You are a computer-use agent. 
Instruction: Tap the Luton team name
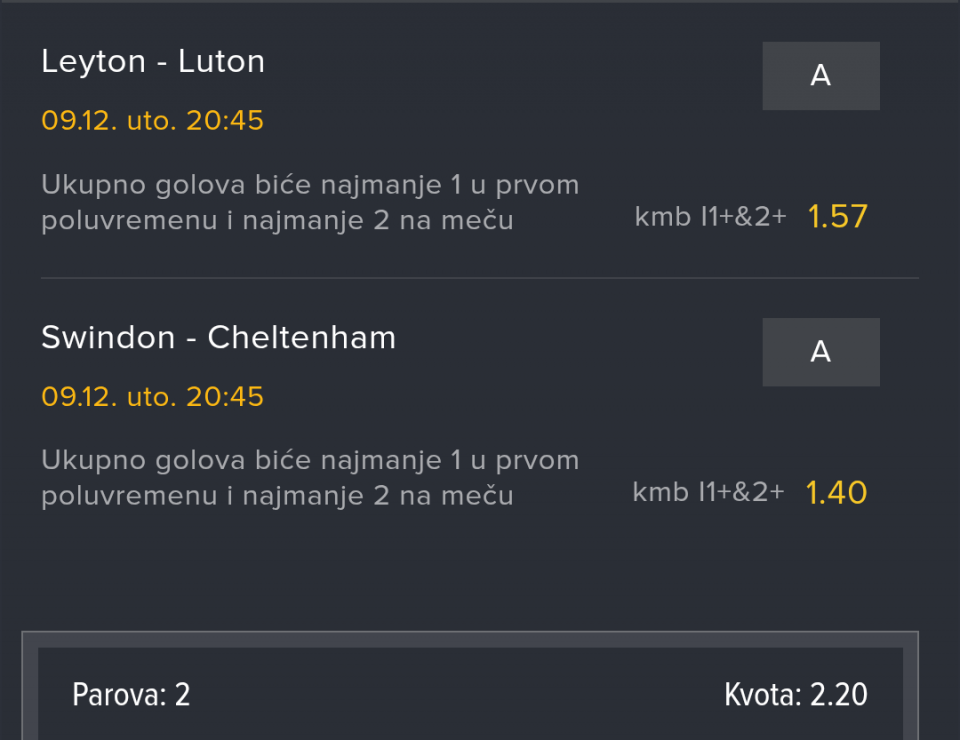[x=221, y=62]
